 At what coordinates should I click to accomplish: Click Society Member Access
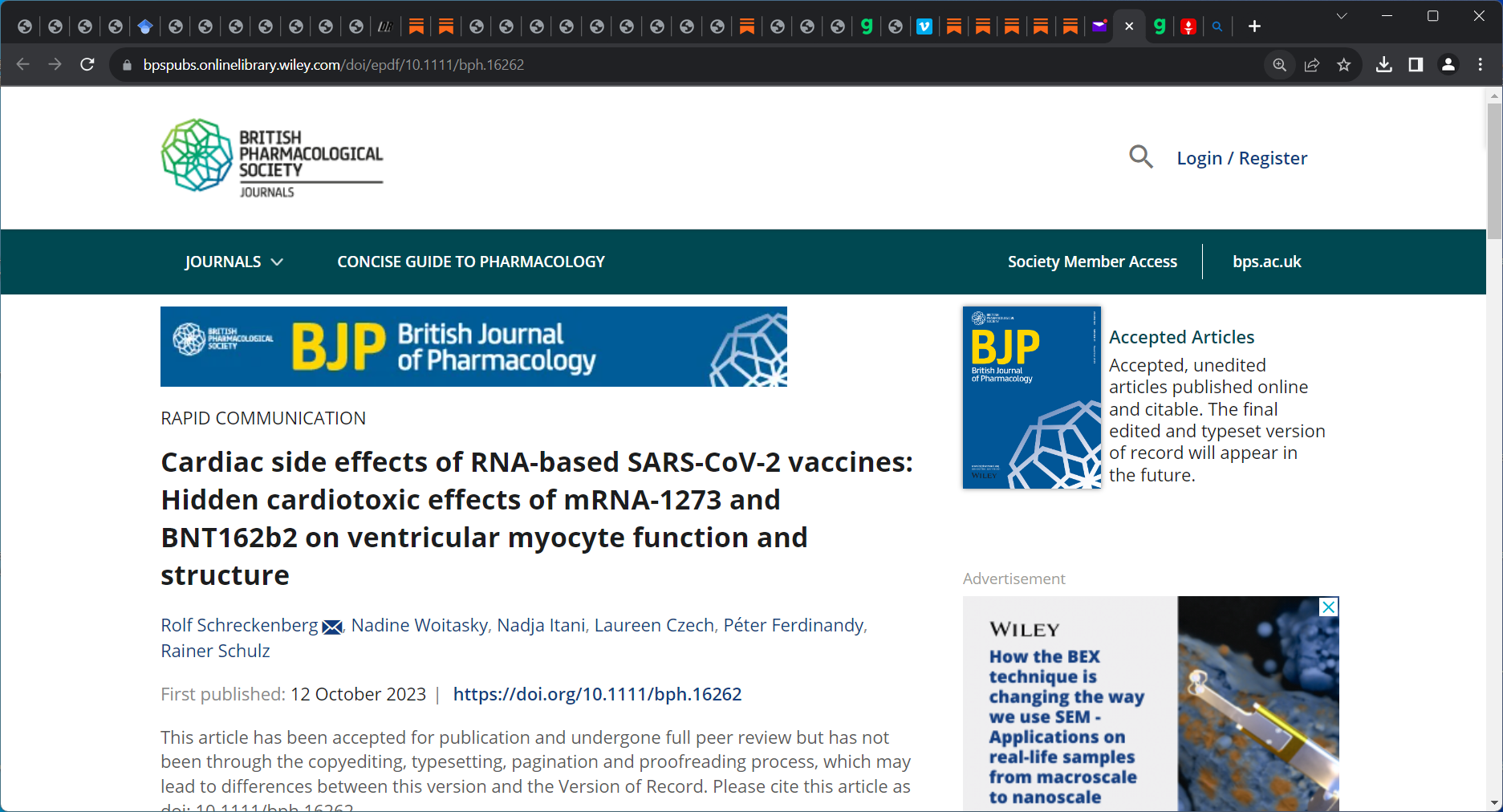pyautogui.click(x=1092, y=262)
